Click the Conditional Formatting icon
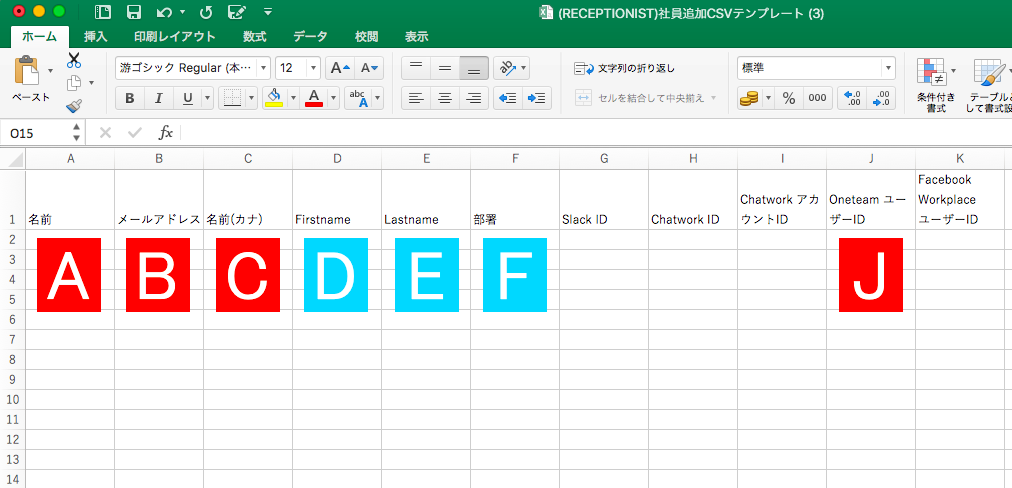The image size is (1012, 488). (x=934, y=74)
